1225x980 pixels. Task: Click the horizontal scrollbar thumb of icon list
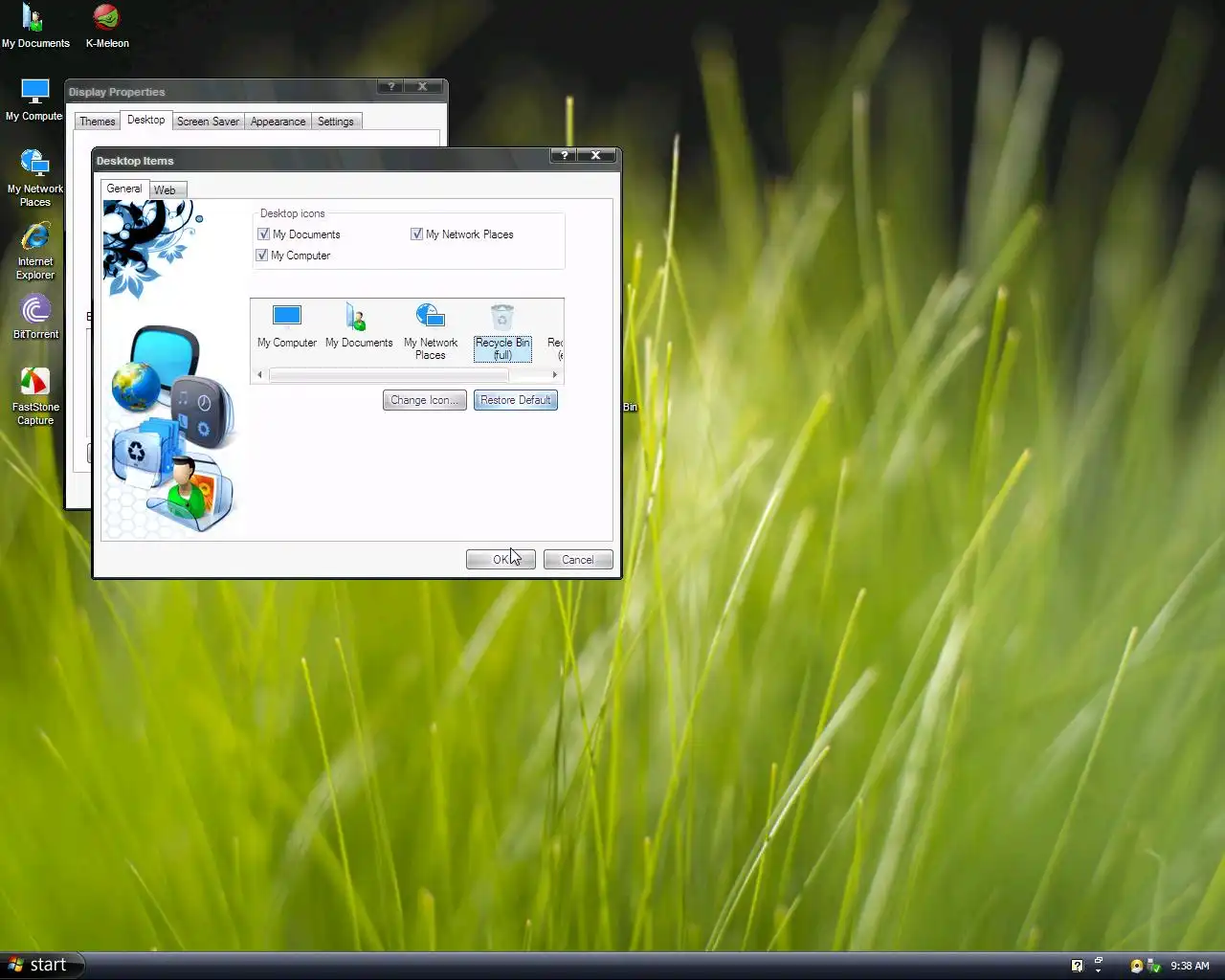pos(389,375)
